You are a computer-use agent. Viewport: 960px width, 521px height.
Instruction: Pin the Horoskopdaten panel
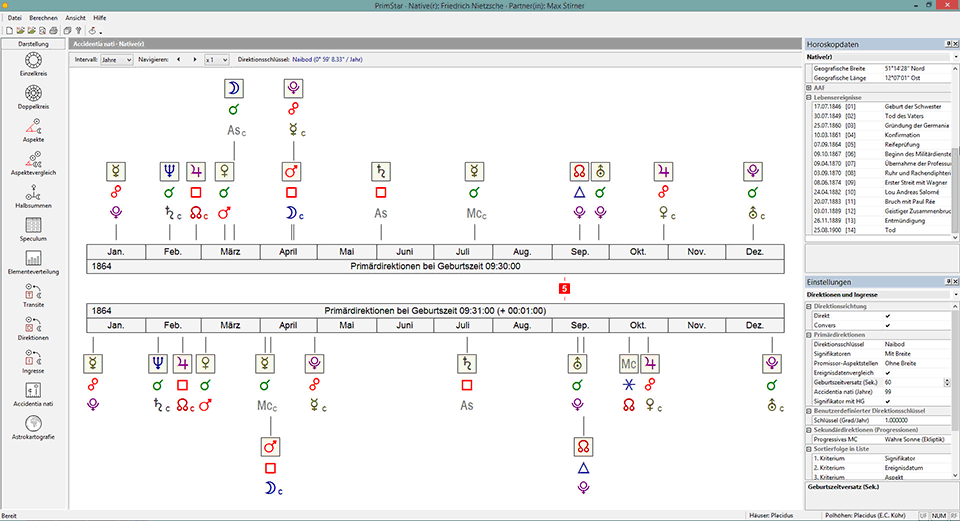click(948, 44)
